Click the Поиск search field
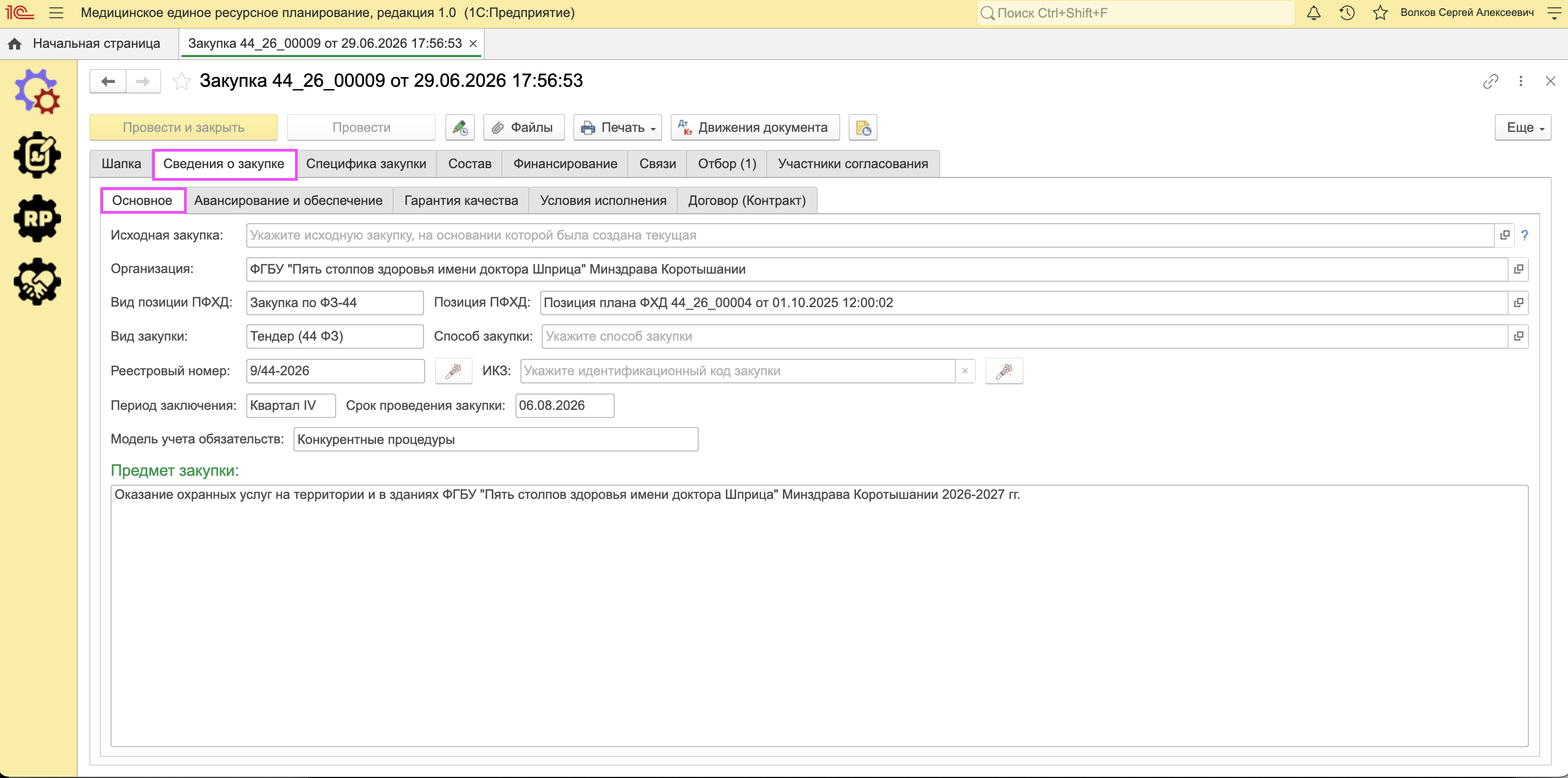1568x778 pixels. [x=1135, y=13]
